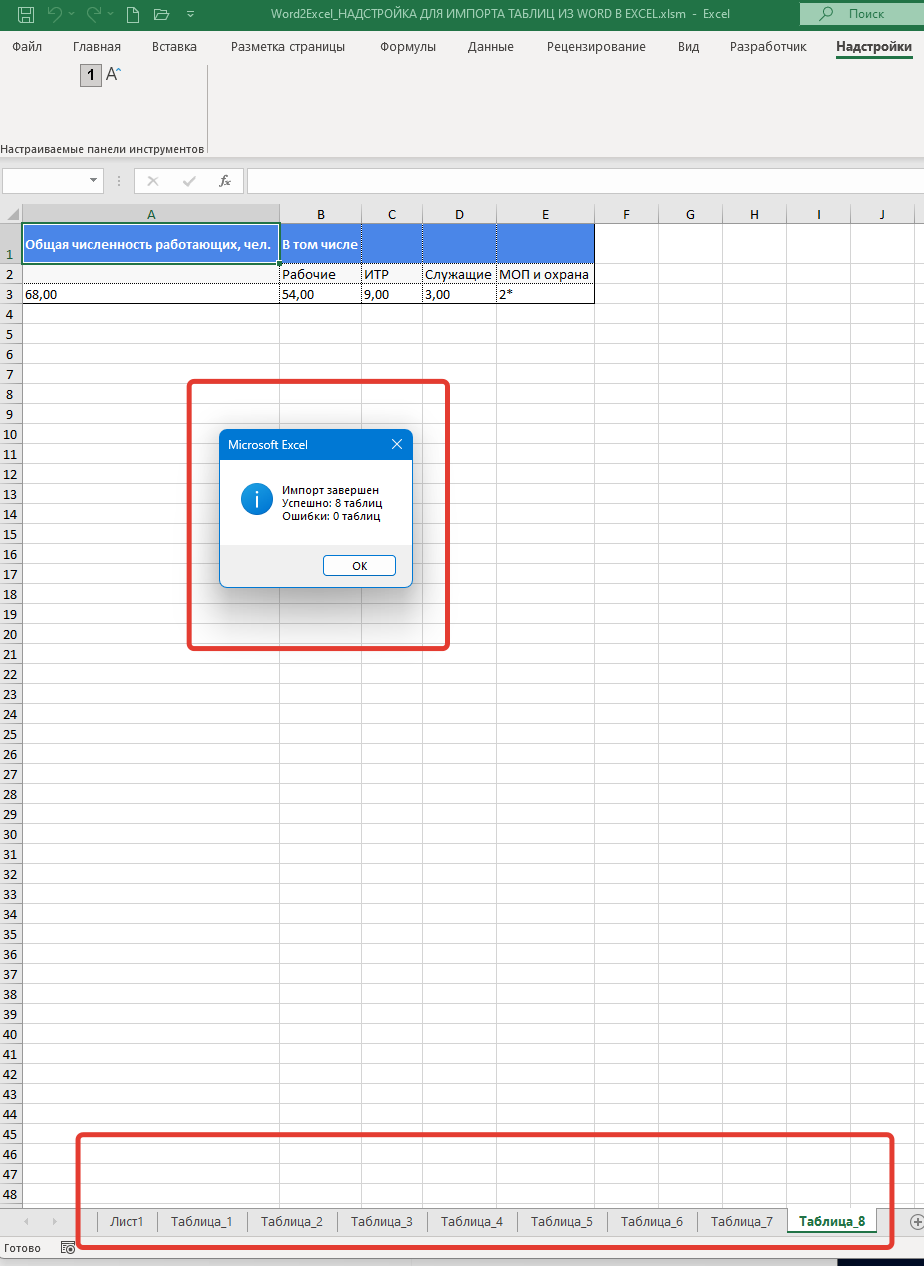Screen dimensions: 924x1266
Task: Open the Файл menu
Action: click(27, 47)
